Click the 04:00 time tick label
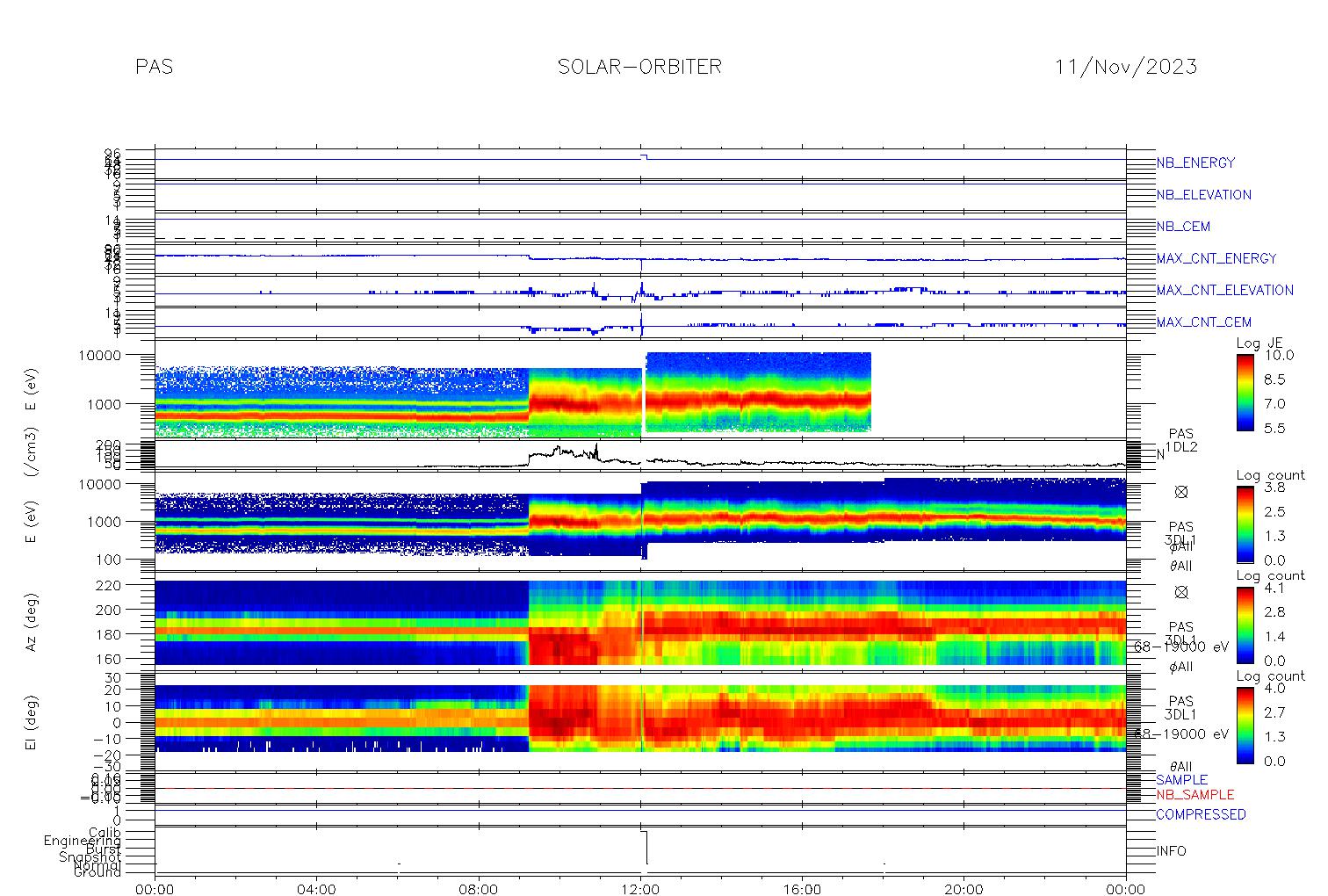The height and width of the screenshot is (896, 1328). point(316,889)
